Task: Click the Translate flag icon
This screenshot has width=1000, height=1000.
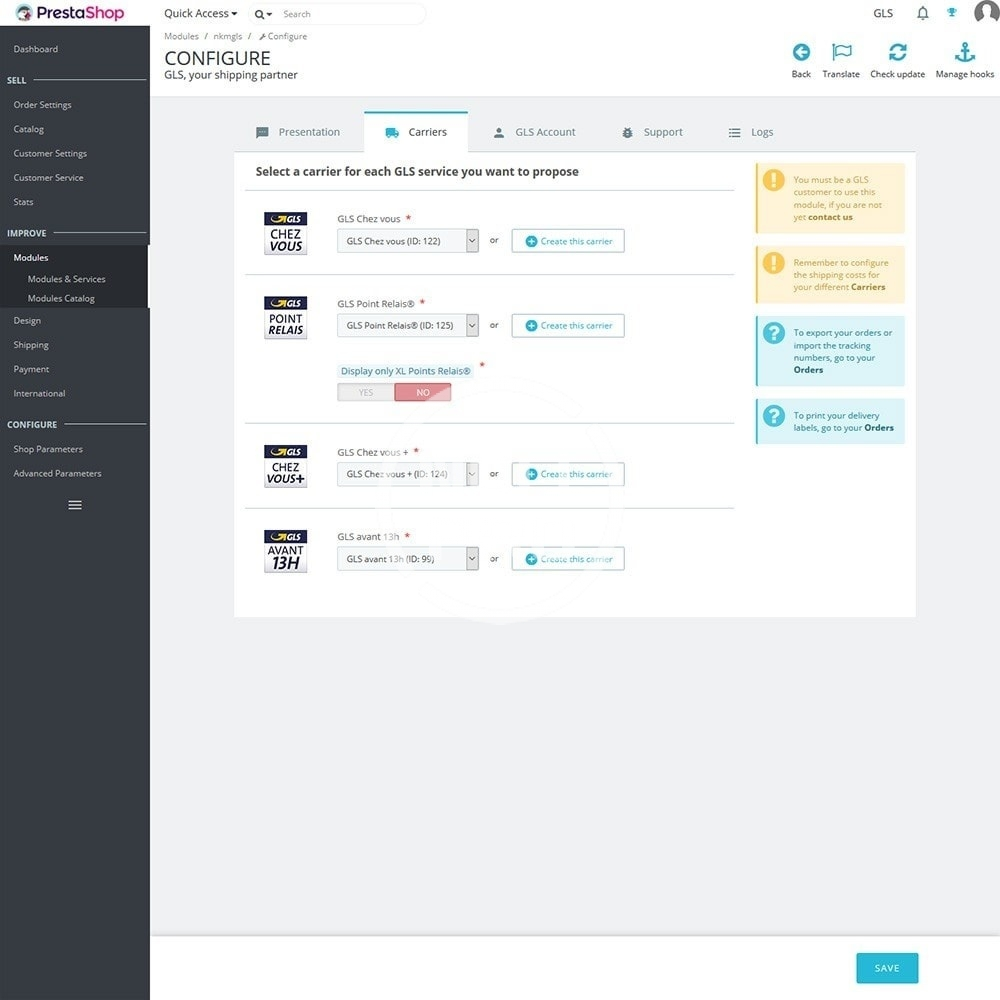Action: (x=841, y=53)
